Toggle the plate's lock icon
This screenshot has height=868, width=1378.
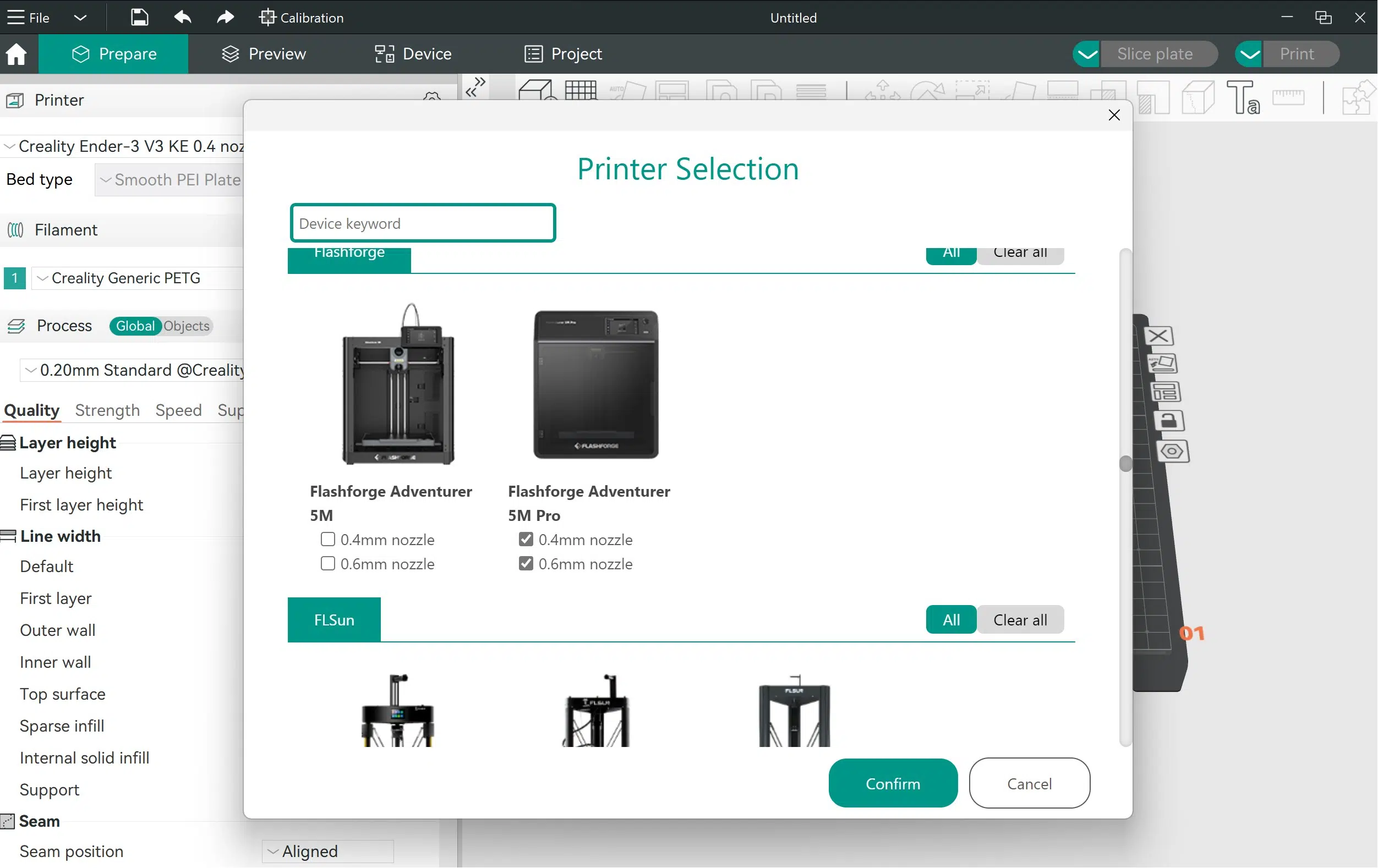[x=1168, y=421]
